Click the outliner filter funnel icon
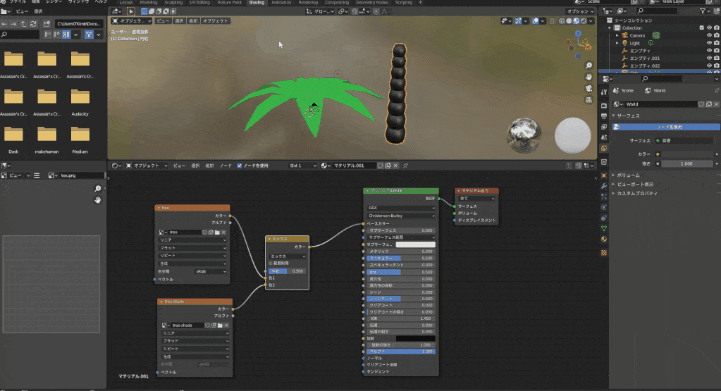 click(x=703, y=11)
